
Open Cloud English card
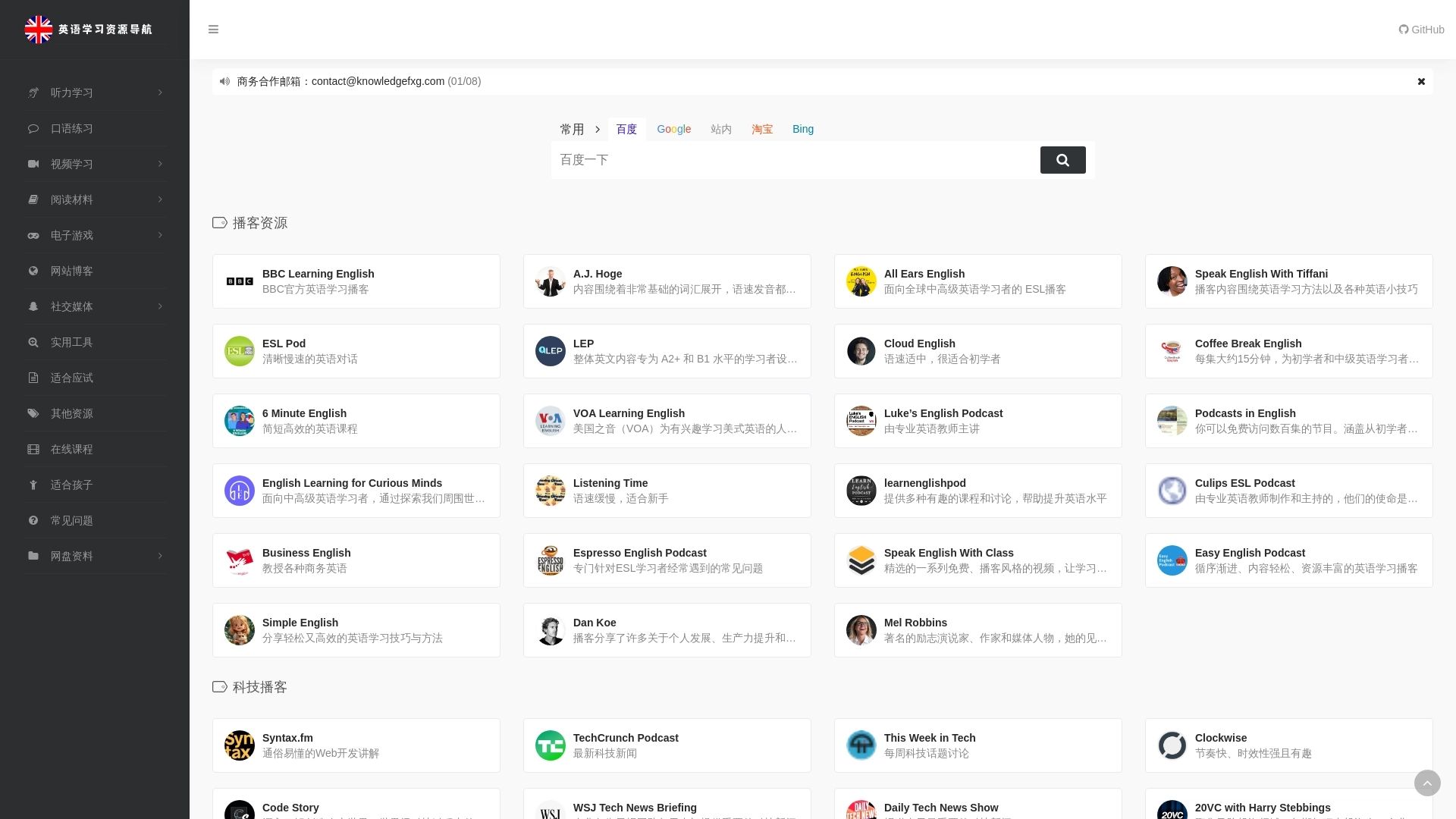(x=978, y=351)
